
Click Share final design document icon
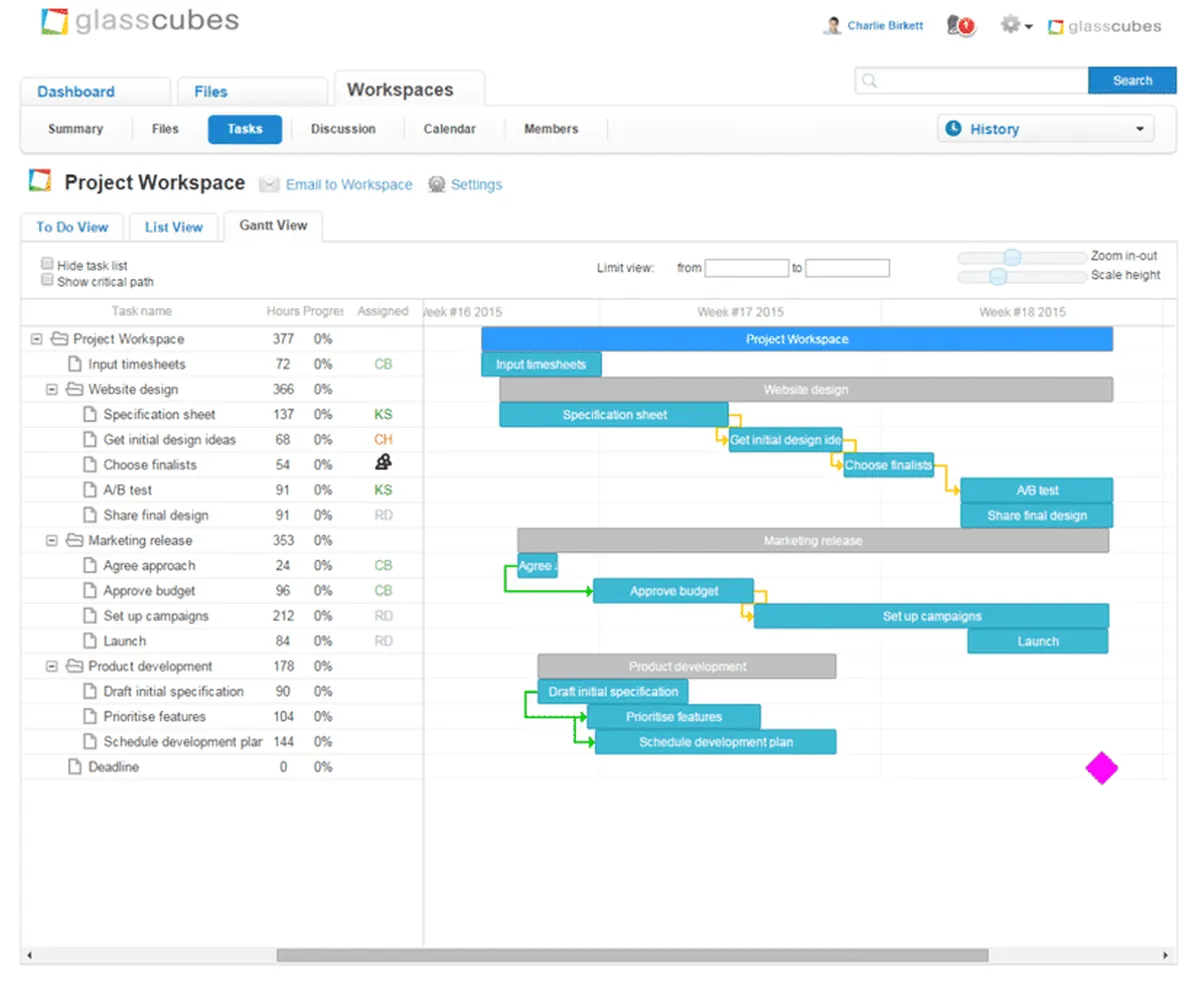89,515
